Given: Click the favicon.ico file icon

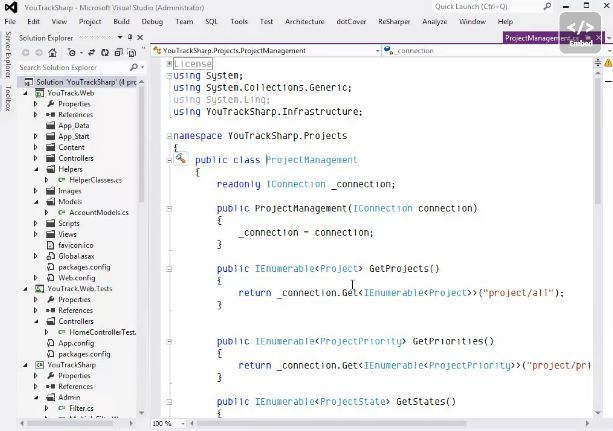Looking at the screenshot, I should click(x=50, y=245).
